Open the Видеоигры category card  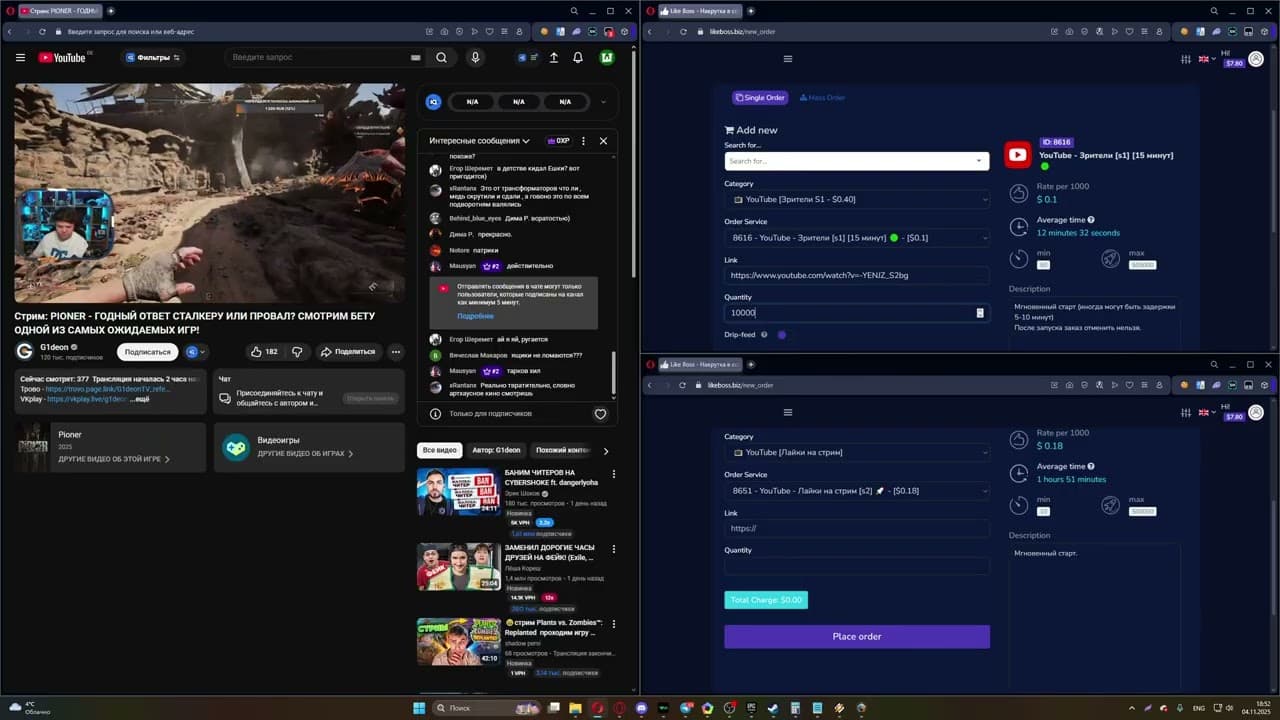[309, 447]
